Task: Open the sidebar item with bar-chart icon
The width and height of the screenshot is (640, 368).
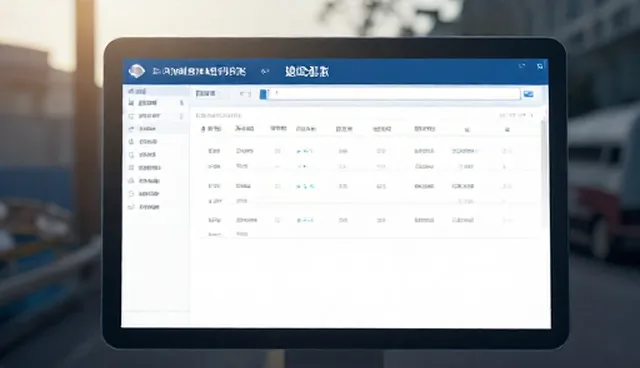Action: 155,103
